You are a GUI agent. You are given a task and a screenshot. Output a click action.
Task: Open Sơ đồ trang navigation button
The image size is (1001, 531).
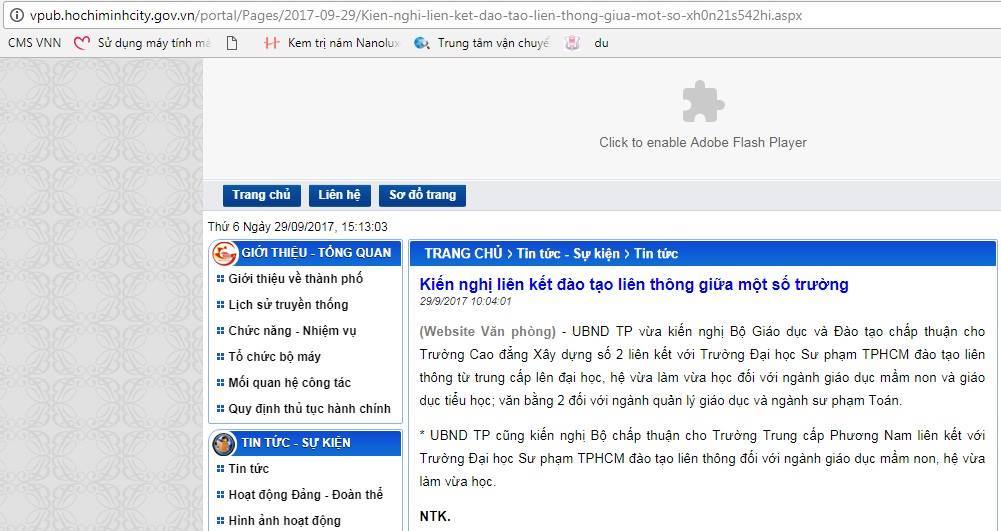(422, 195)
